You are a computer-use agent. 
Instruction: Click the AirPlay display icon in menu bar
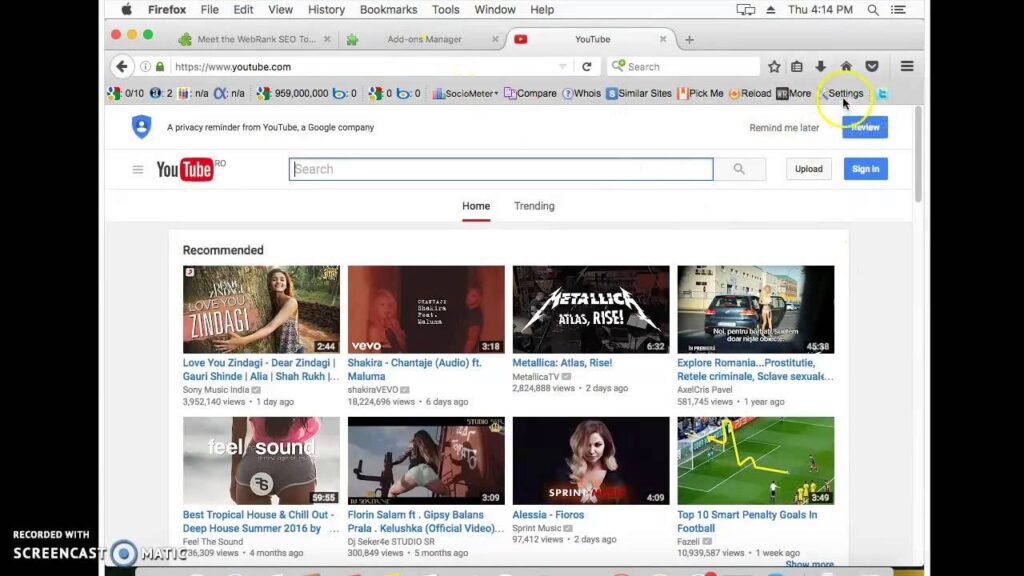click(x=745, y=10)
